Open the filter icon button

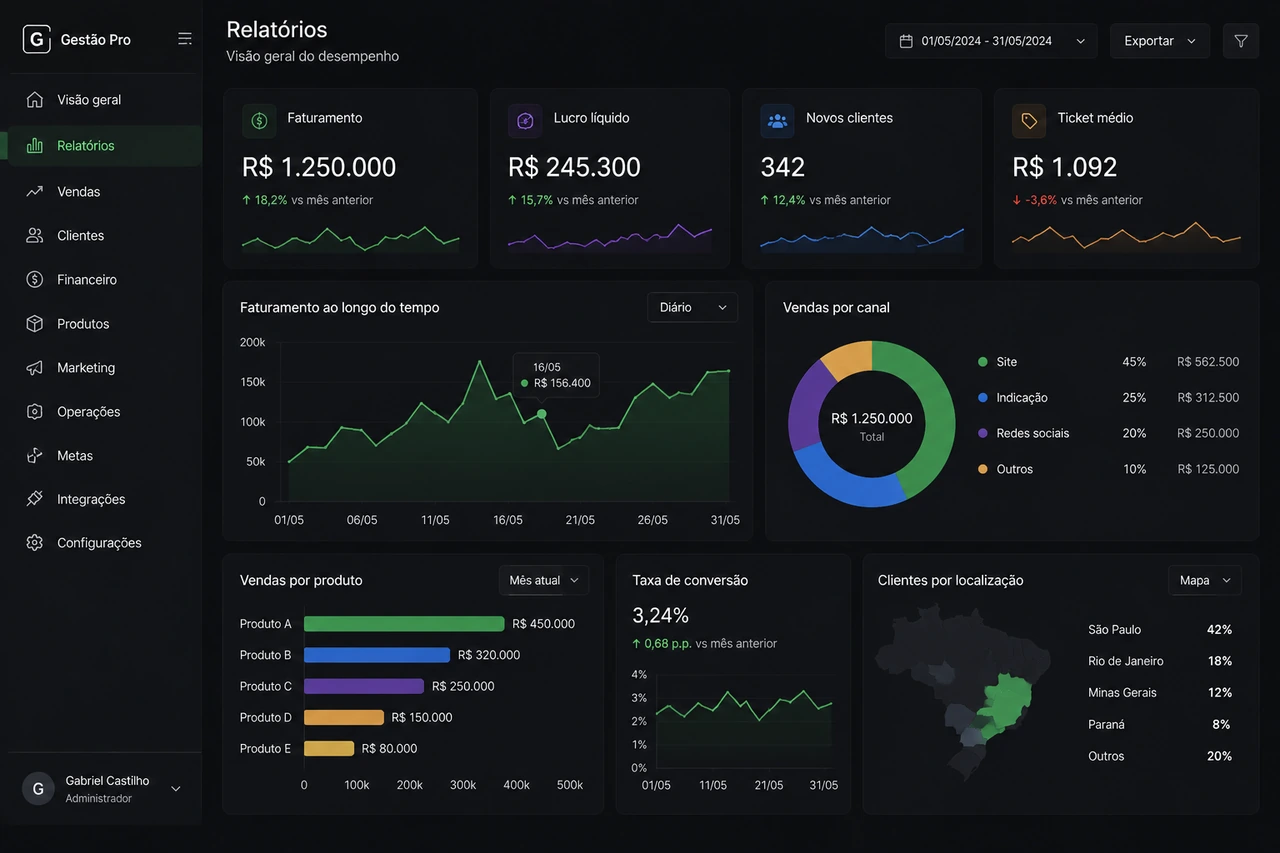[x=1241, y=41]
